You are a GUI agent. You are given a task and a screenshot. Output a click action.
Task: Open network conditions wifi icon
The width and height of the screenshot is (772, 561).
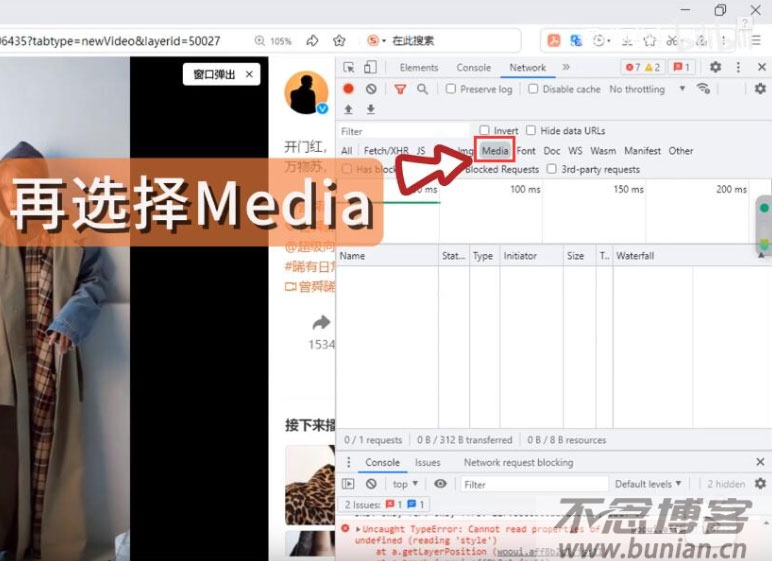pos(703,89)
